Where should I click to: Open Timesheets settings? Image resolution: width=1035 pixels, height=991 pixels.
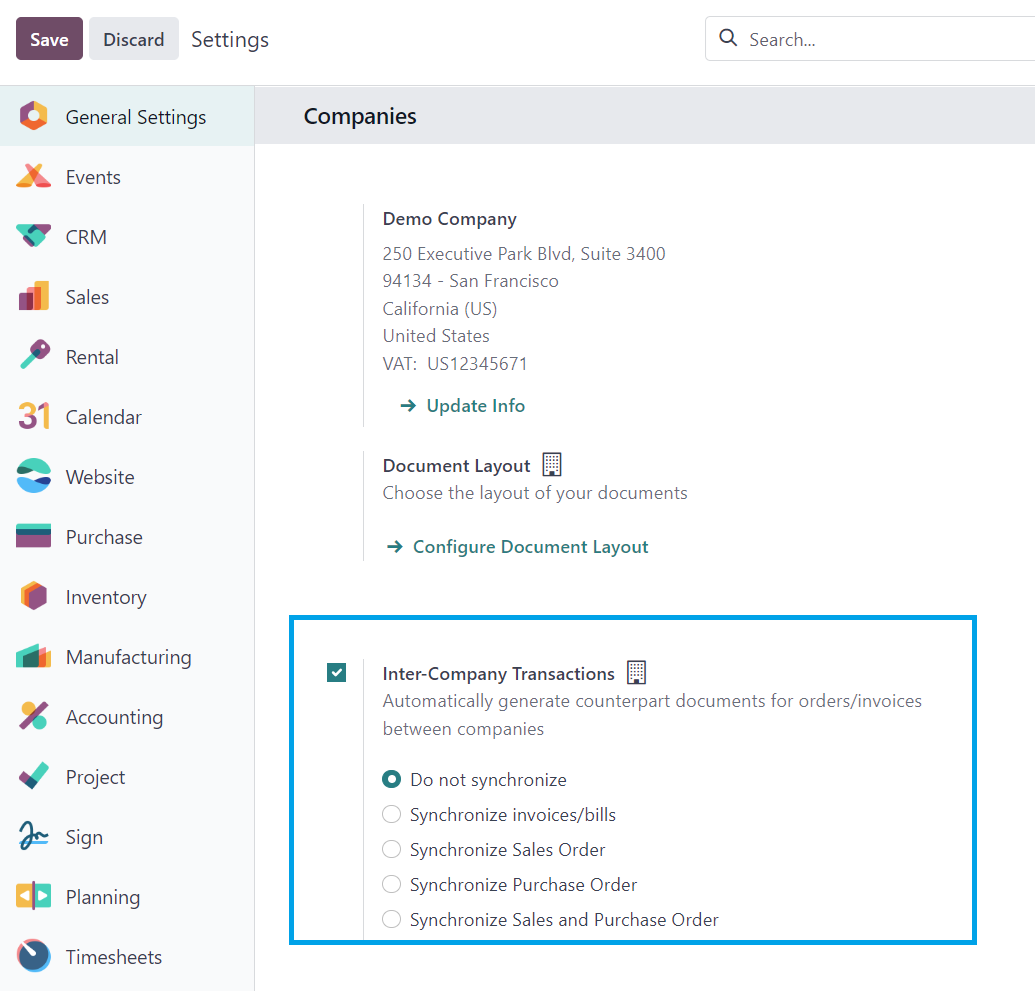point(127,957)
